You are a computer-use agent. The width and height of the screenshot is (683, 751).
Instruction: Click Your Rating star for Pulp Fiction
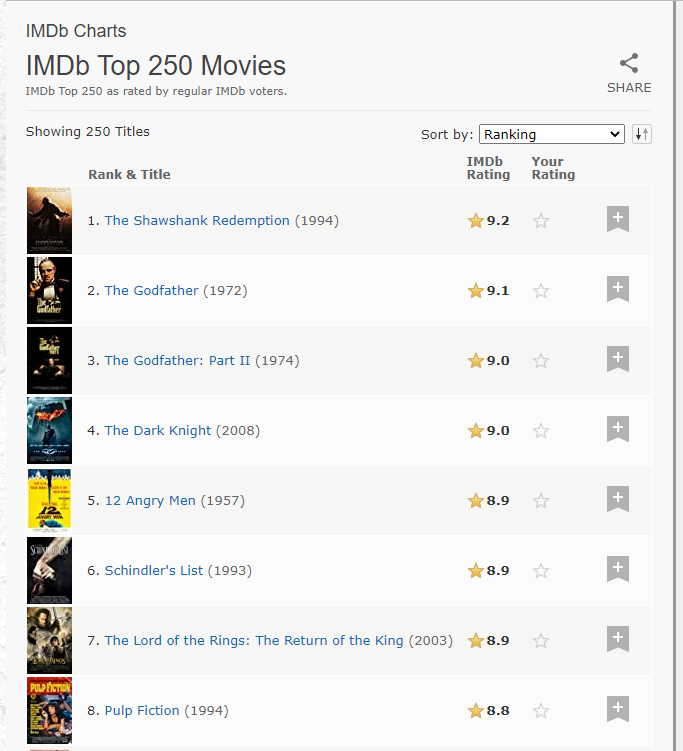tap(541, 711)
